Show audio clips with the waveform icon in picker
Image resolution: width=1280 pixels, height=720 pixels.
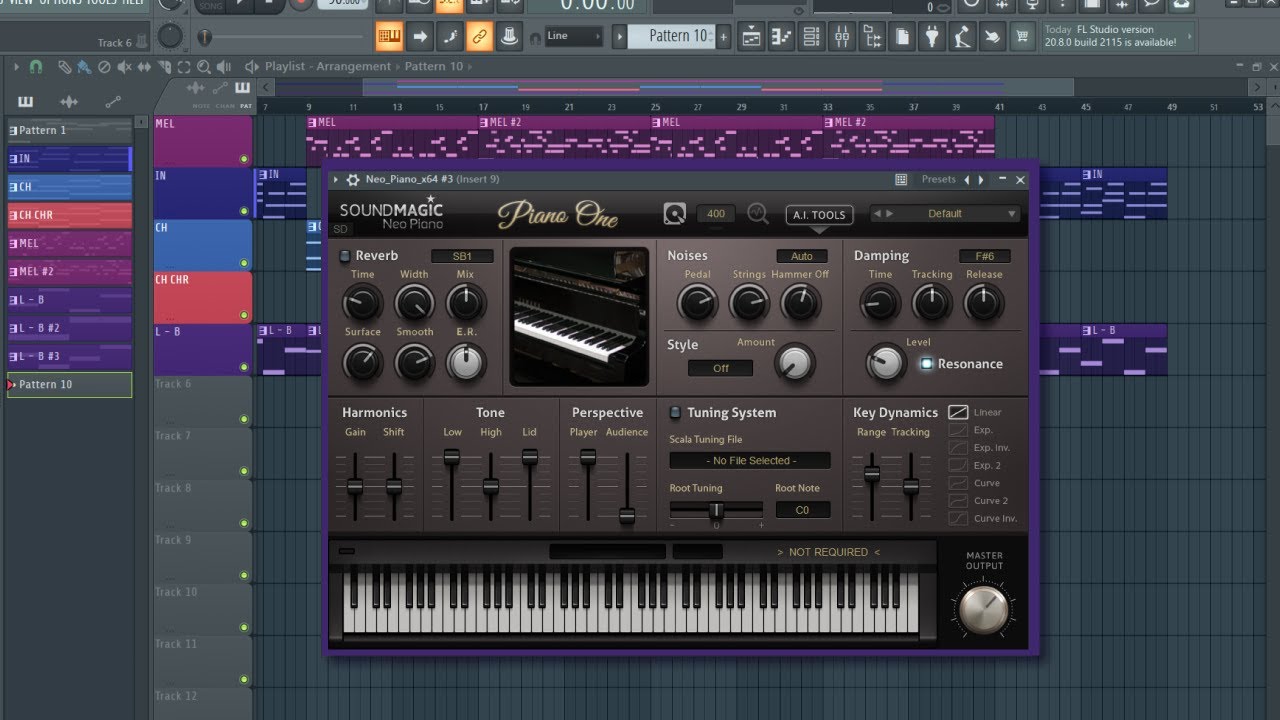69,101
